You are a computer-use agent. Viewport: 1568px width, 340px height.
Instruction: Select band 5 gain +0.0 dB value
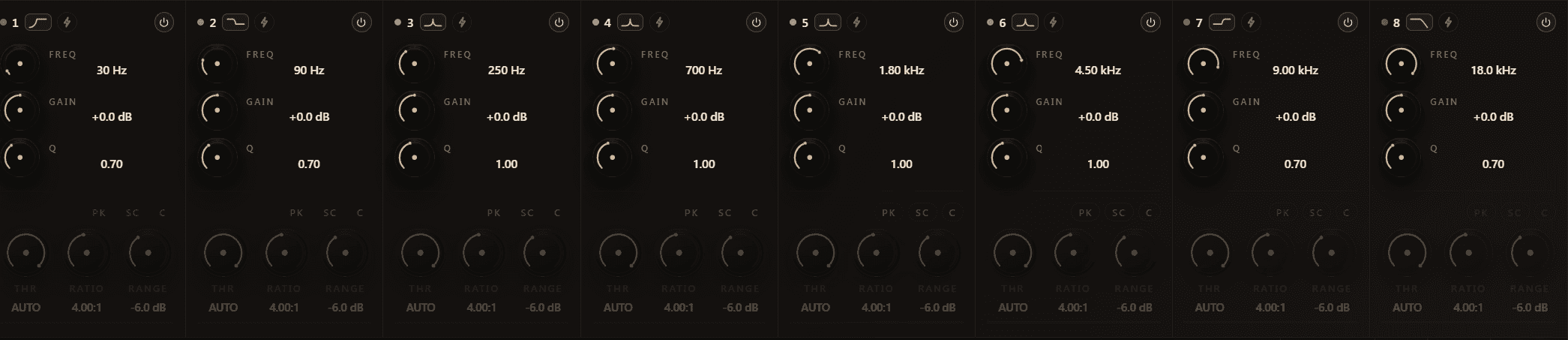tap(901, 117)
